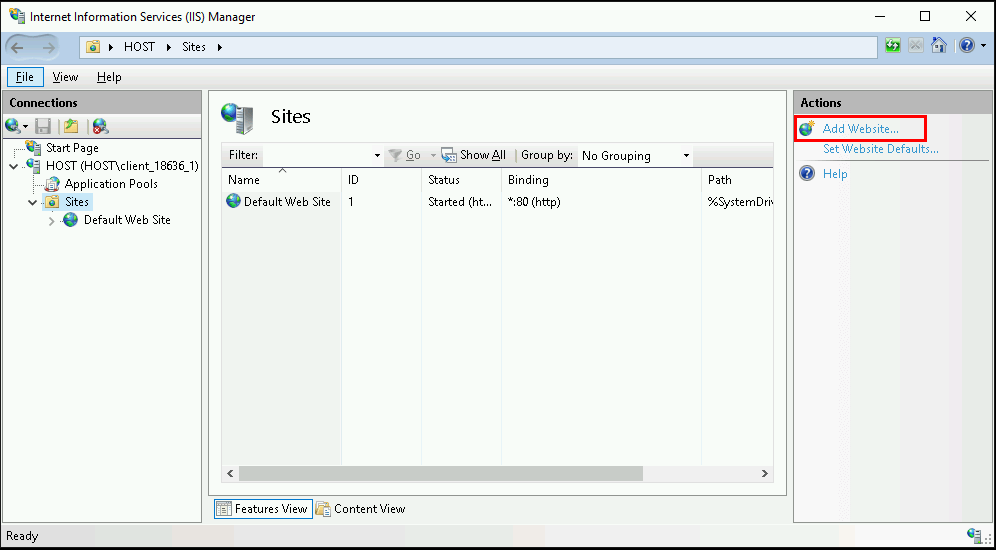The height and width of the screenshot is (550, 996).
Task: Click the ID cell showing 1
Action: (x=351, y=202)
